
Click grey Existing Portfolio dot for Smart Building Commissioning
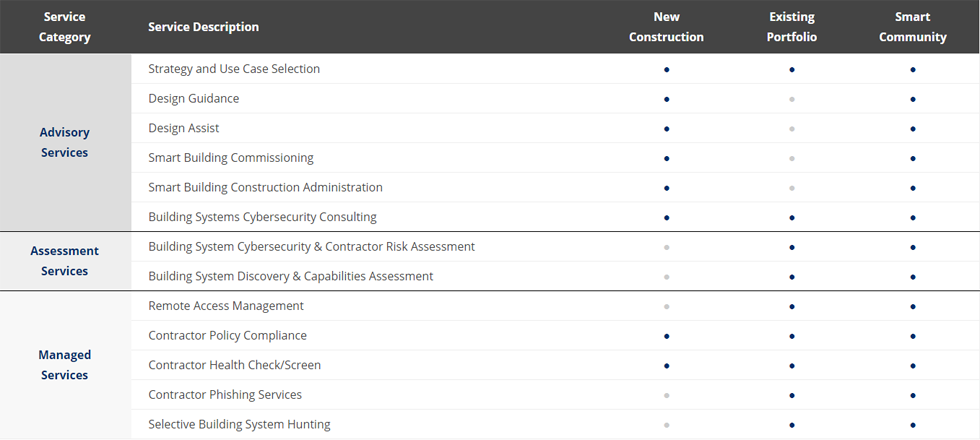[x=792, y=158]
